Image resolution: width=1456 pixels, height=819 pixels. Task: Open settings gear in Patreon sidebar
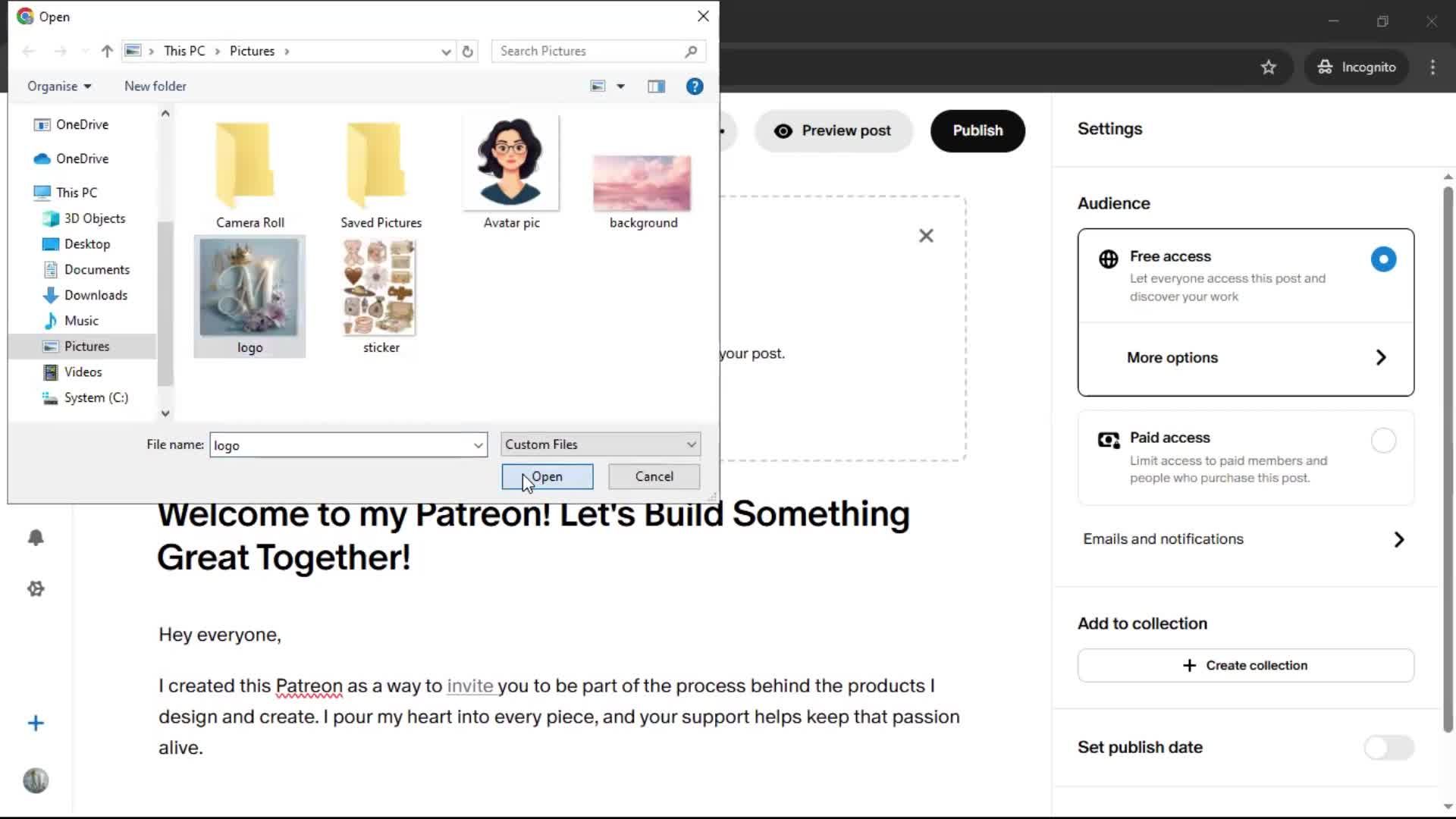click(x=36, y=589)
